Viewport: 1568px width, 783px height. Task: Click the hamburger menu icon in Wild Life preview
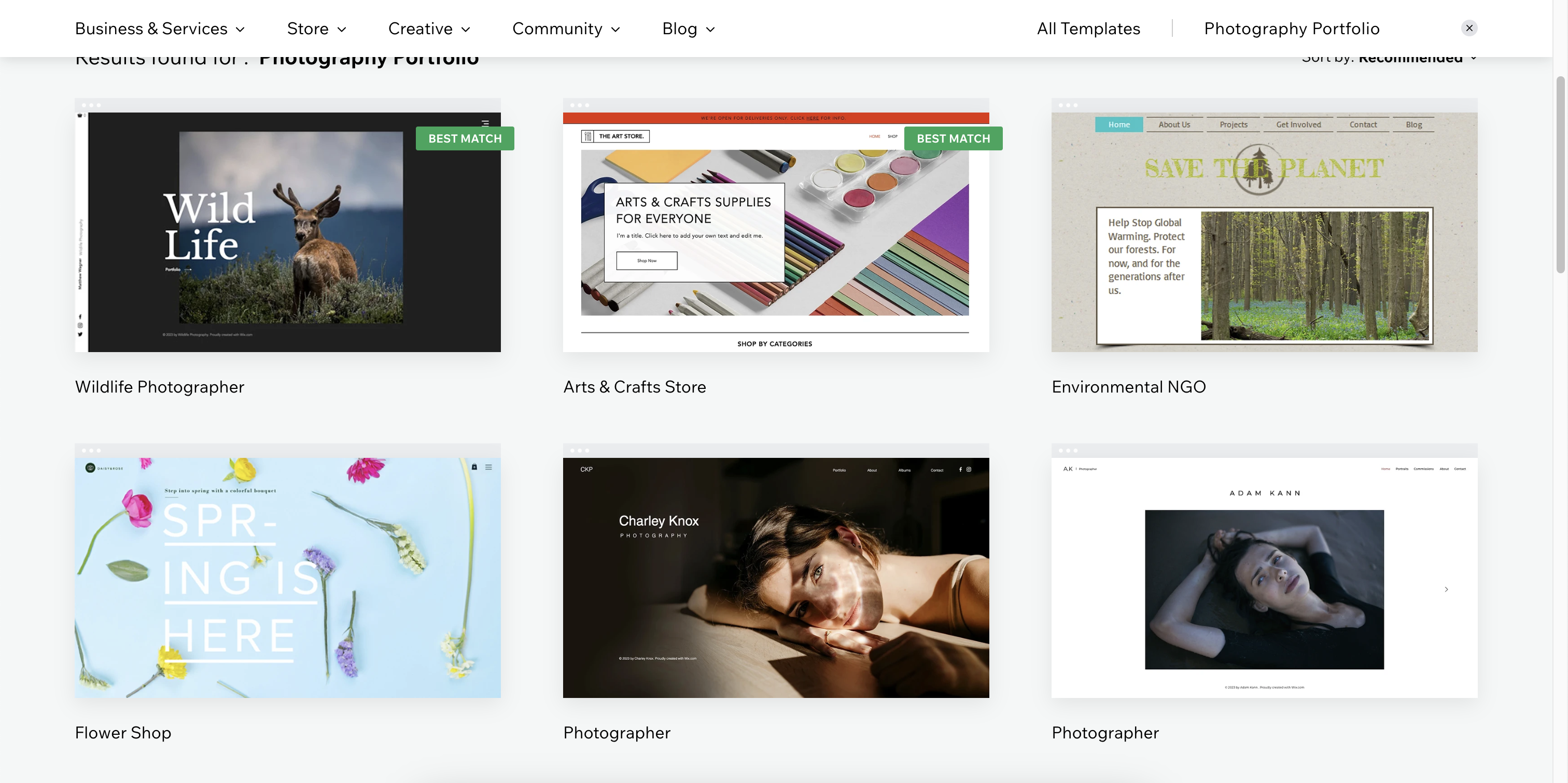click(485, 123)
